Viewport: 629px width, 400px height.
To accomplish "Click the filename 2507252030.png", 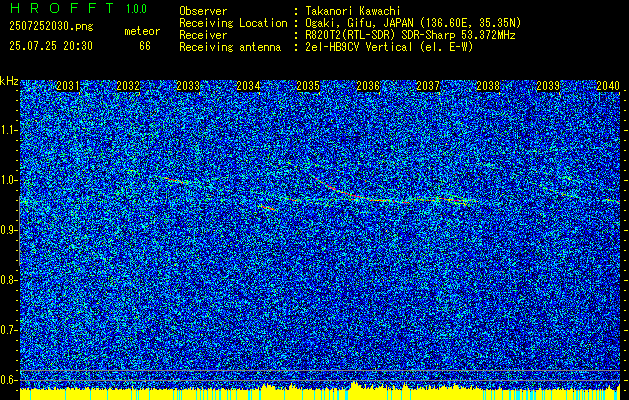I will (x=51, y=27).
